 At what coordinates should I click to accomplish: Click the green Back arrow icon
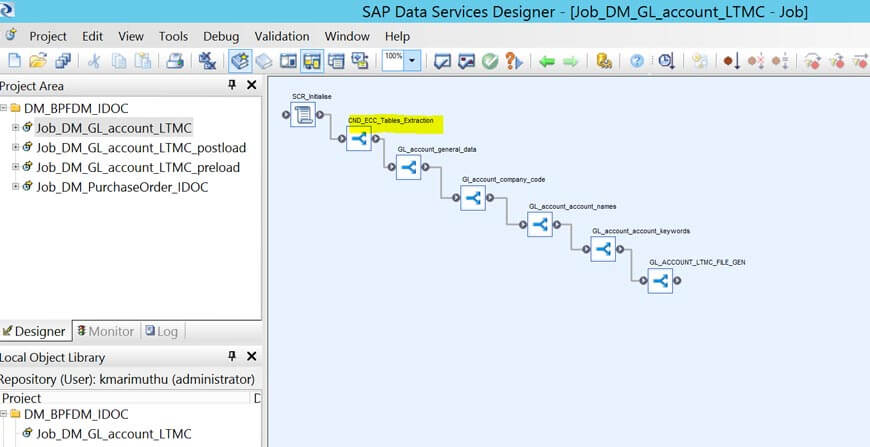(547, 61)
